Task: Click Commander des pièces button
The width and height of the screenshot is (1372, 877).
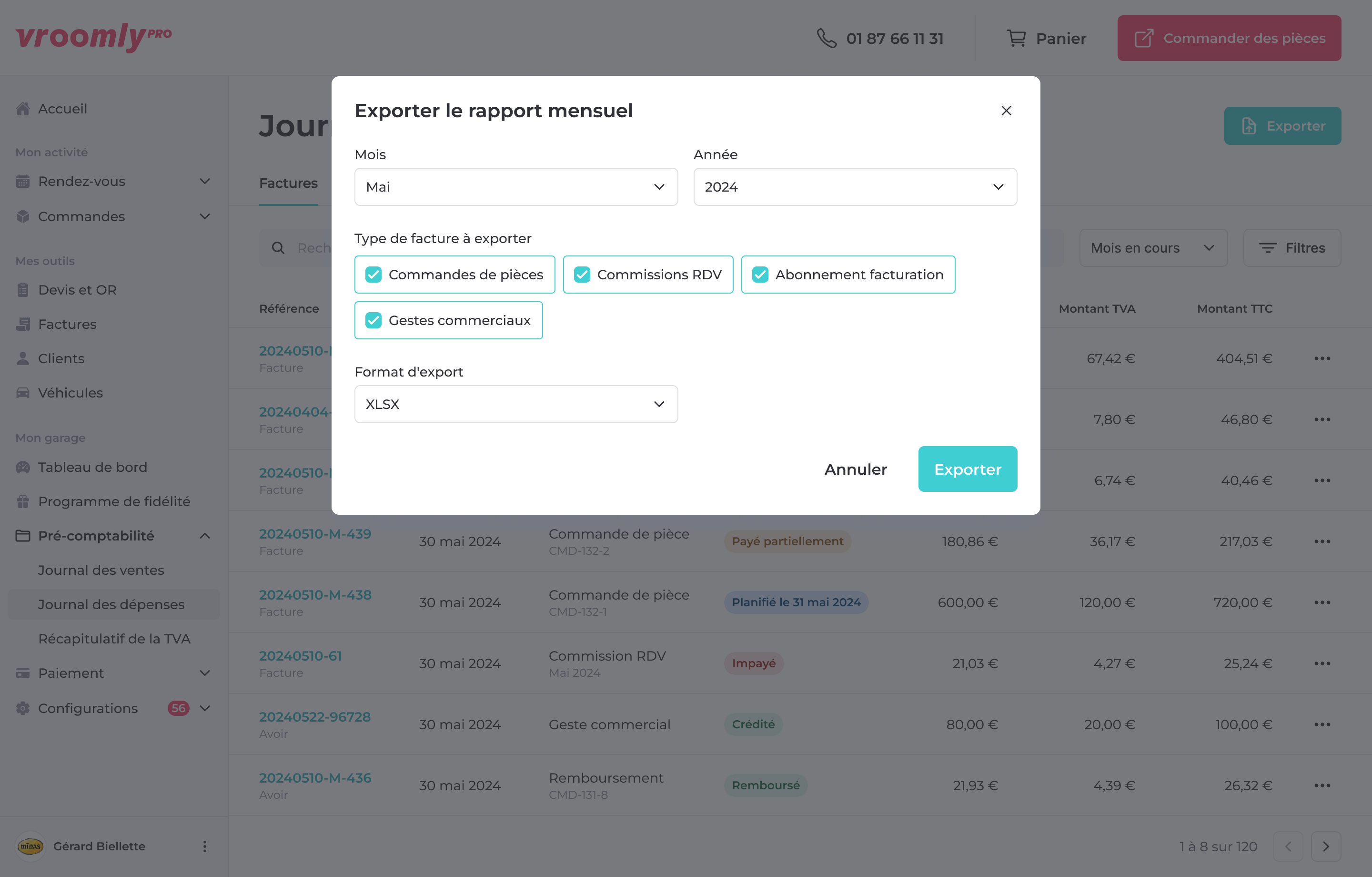Action: point(1229,38)
